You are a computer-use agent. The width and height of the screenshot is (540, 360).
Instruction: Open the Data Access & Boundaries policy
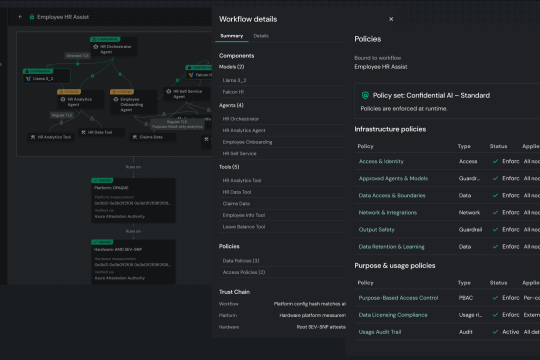pos(392,195)
